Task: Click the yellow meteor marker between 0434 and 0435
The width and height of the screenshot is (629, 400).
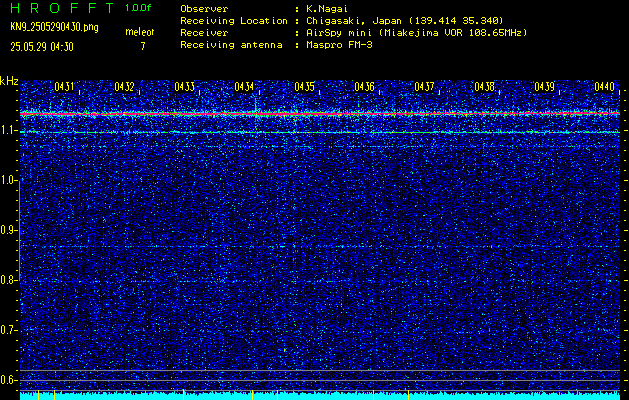Action: click(x=278, y=394)
